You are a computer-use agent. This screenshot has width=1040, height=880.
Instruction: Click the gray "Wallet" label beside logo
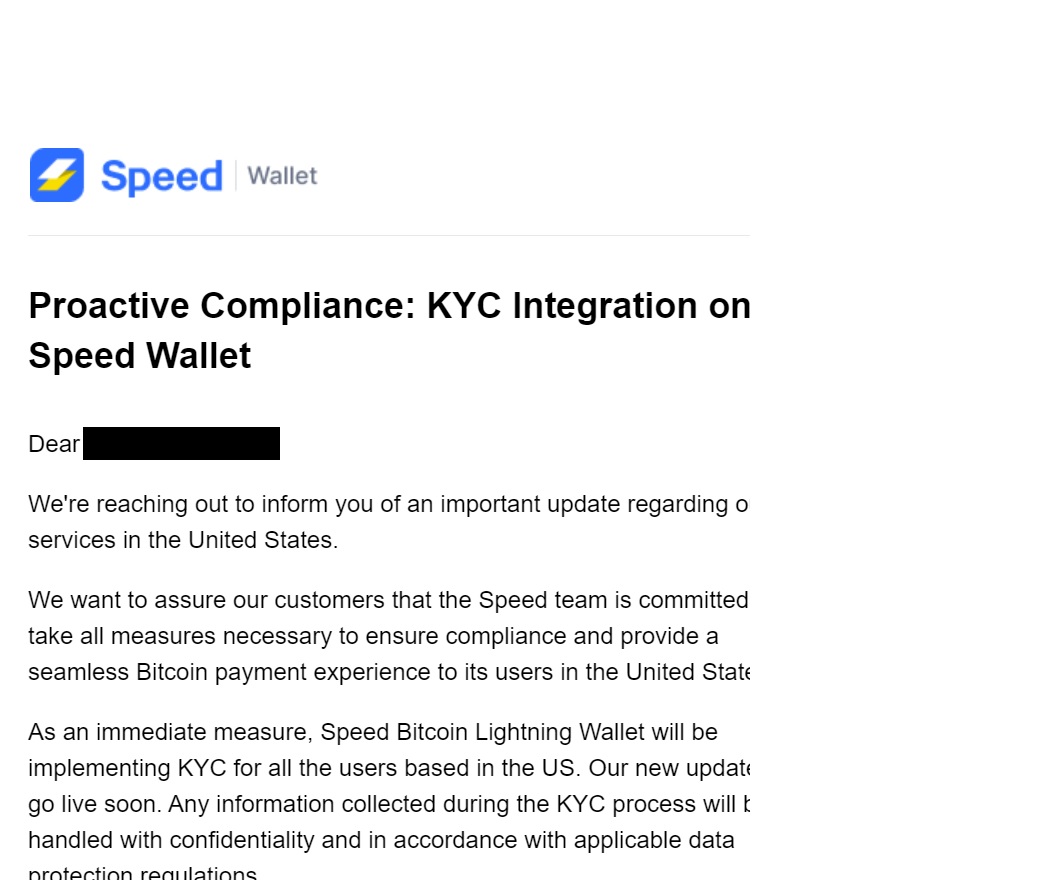click(282, 176)
